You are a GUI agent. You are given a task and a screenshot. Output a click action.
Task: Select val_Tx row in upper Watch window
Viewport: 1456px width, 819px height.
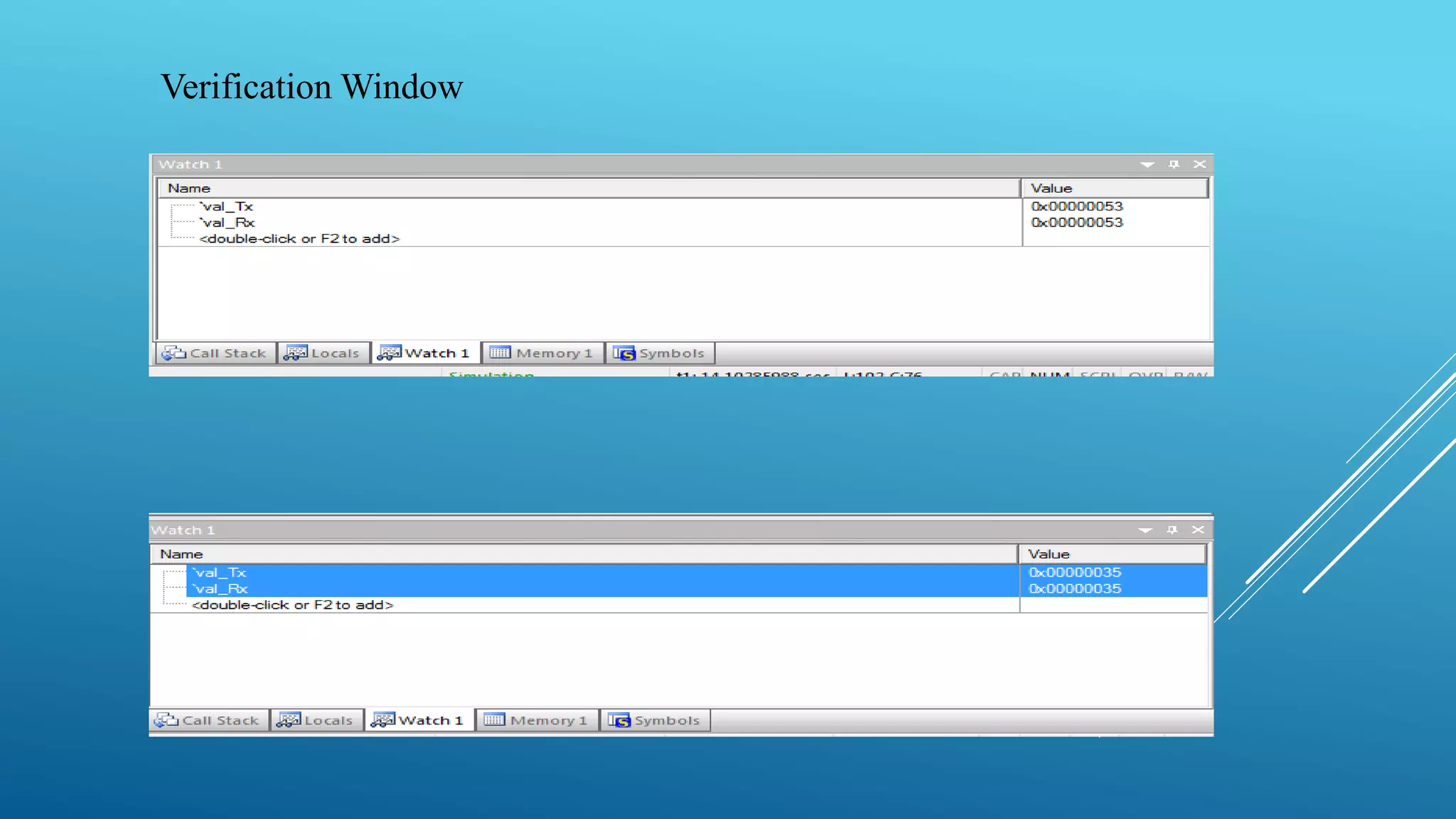(x=682, y=206)
